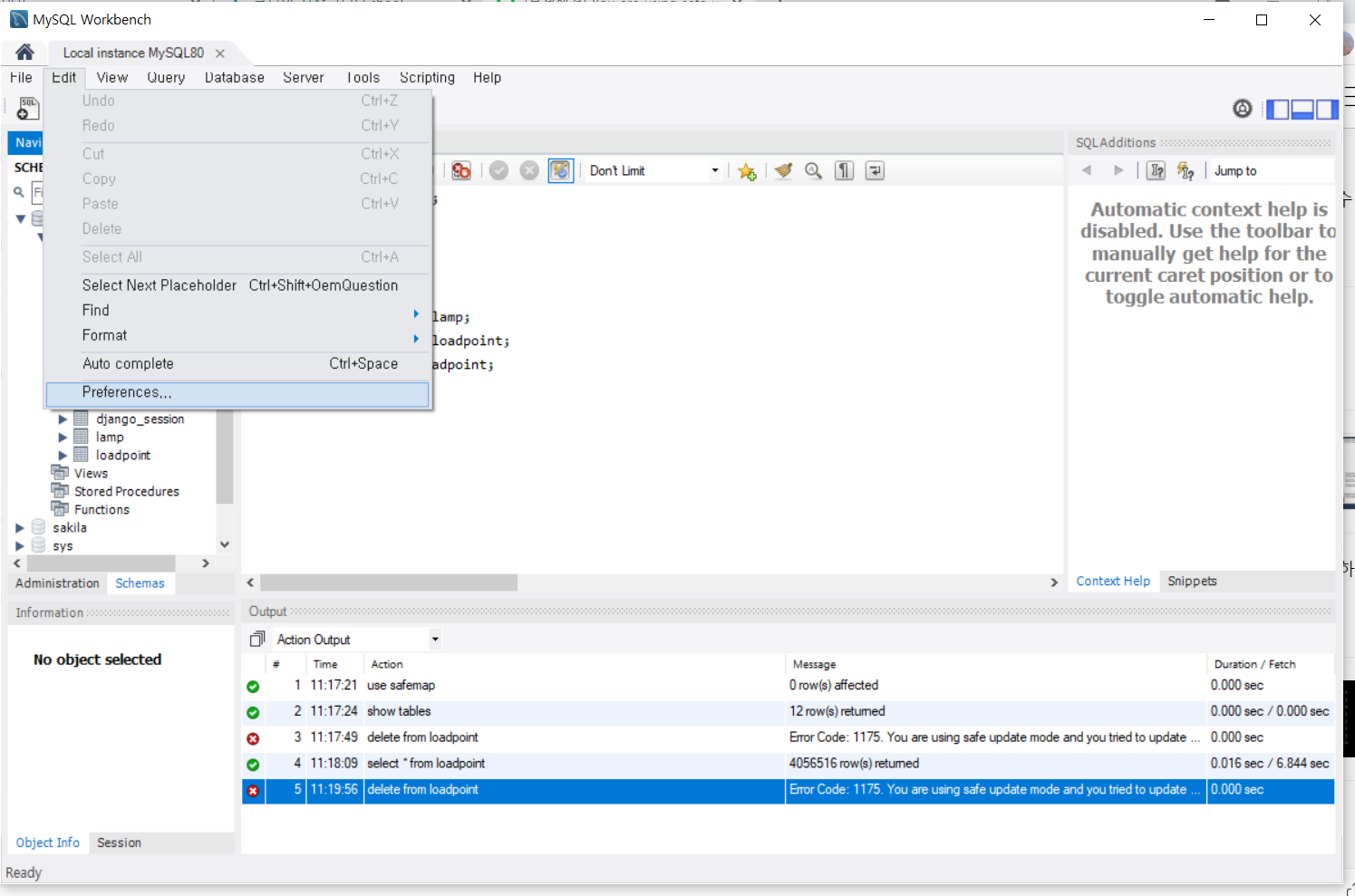Toggle word wrapping icon in editor toolbar
The image size is (1355, 896).
[x=875, y=170]
